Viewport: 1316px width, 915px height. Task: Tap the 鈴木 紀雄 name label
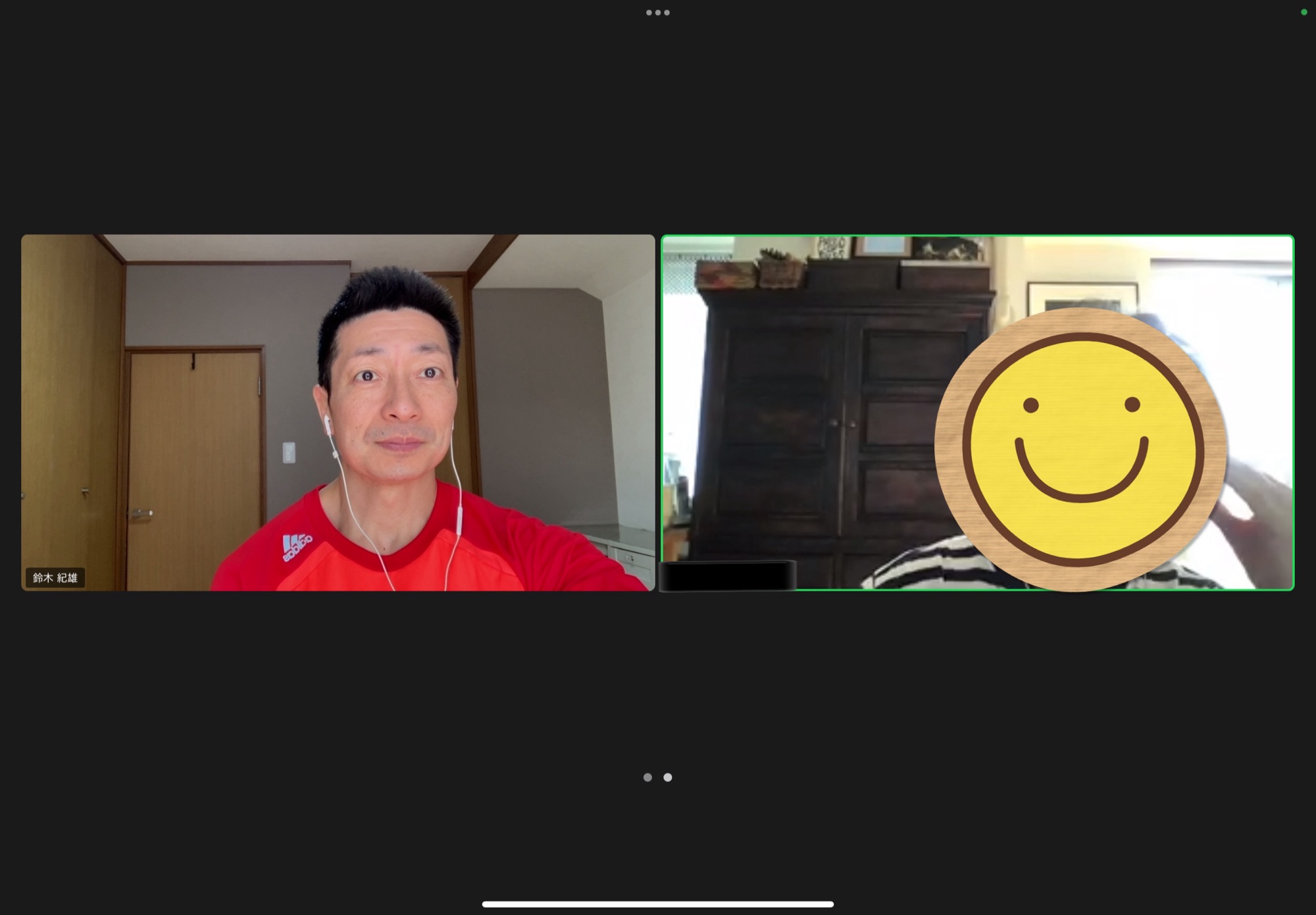[55, 578]
